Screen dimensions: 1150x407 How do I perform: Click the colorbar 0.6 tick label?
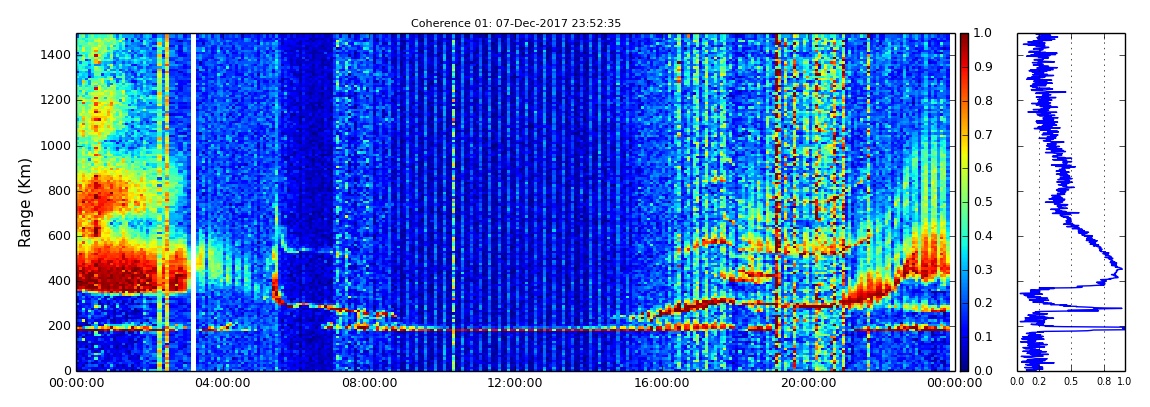click(981, 169)
